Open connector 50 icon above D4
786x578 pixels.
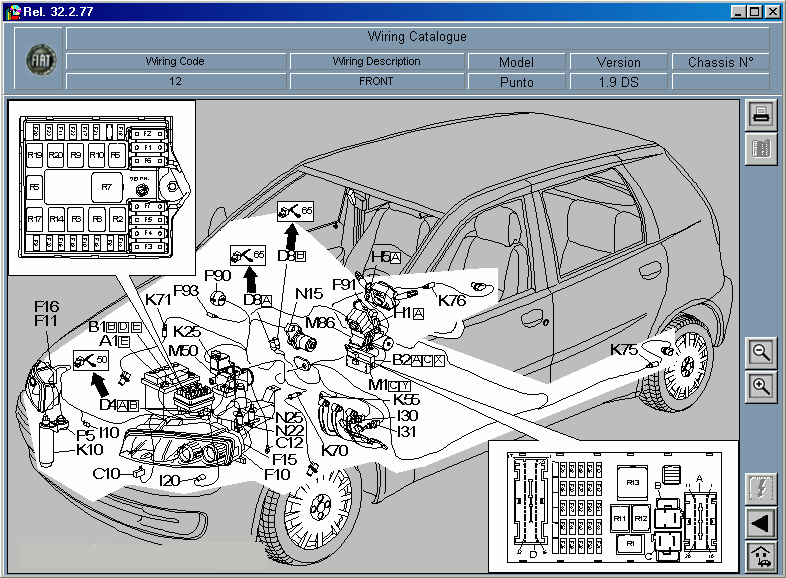(x=91, y=360)
